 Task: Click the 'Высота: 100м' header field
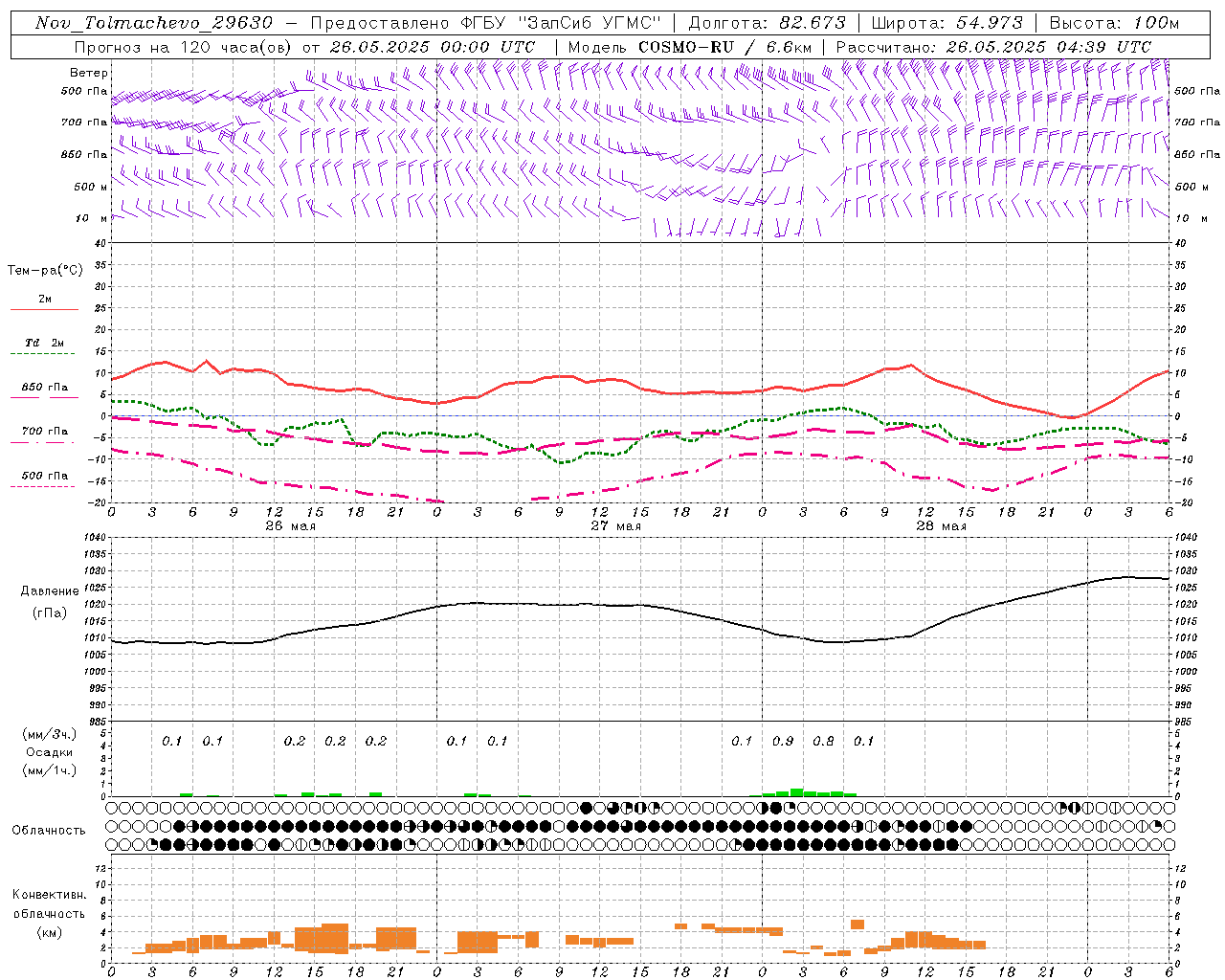click(1114, 23)
